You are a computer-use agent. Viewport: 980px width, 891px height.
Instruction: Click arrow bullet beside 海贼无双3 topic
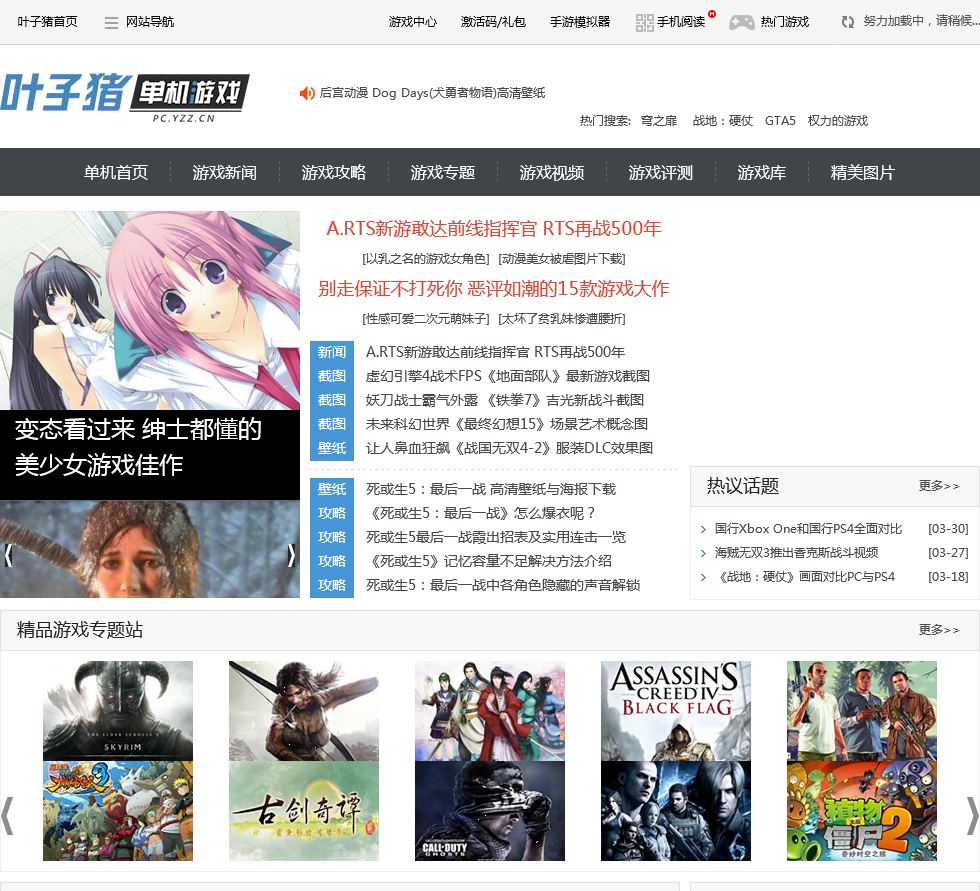[703, 553]
